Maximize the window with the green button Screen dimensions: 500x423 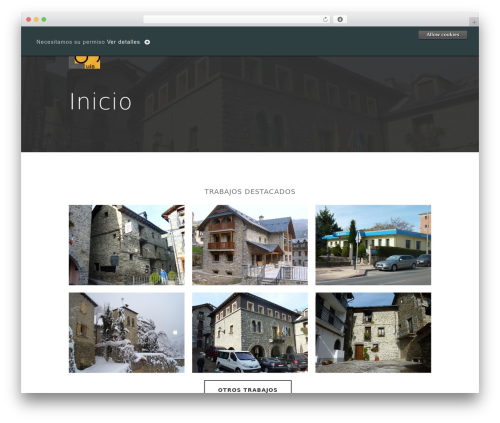coord(44,19)
